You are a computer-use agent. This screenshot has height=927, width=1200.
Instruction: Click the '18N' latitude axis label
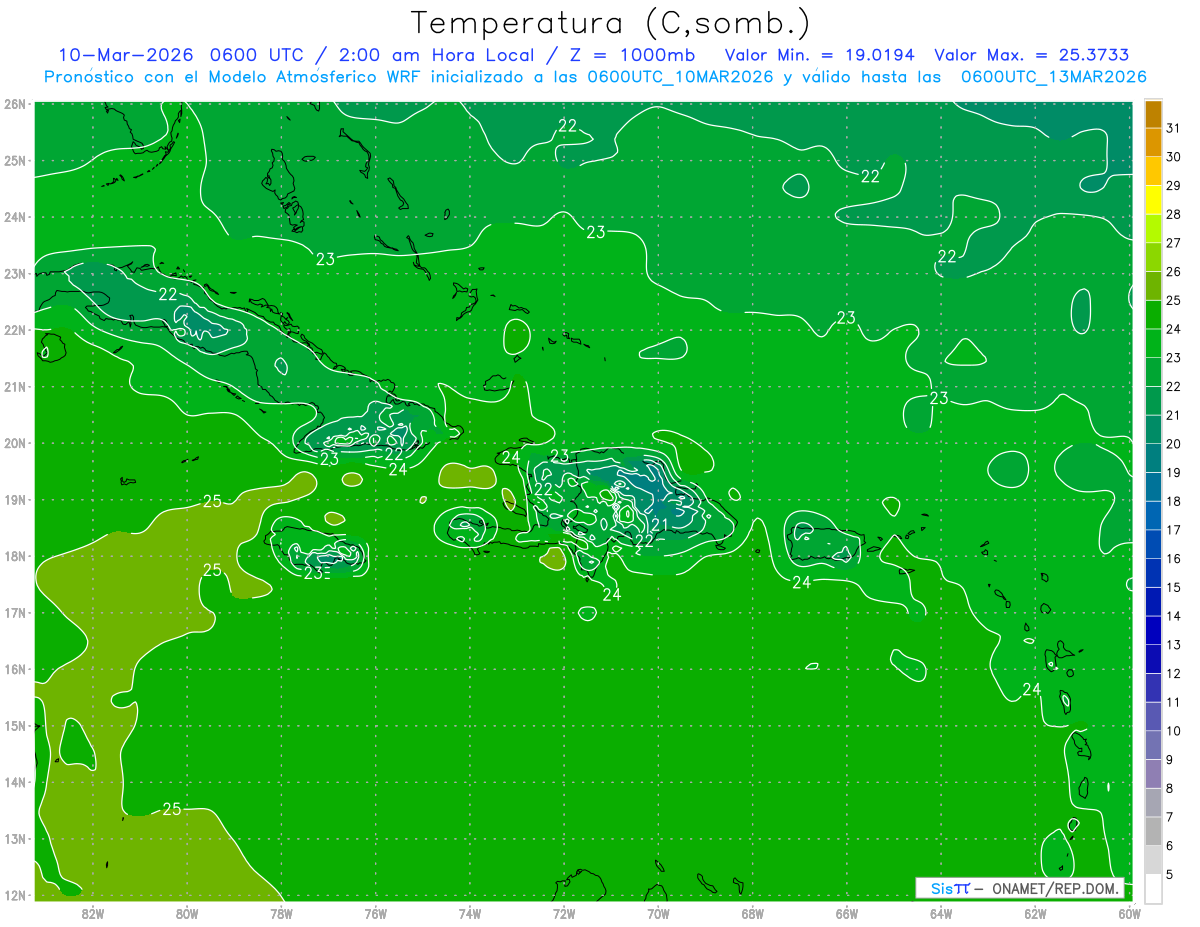pyautogui.click(x=15, y=556)
